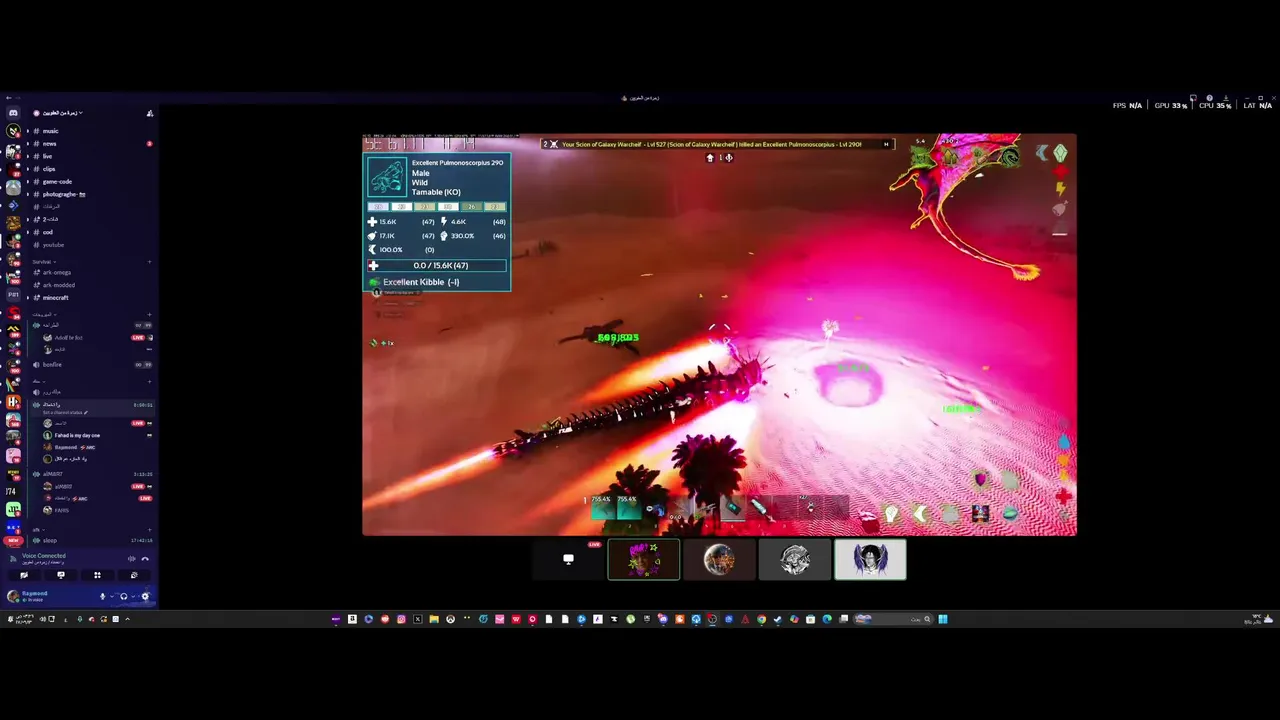Open Google Chrome from taskbar
This screenshot has height=720, width=1280.
[x=761, y=619]
